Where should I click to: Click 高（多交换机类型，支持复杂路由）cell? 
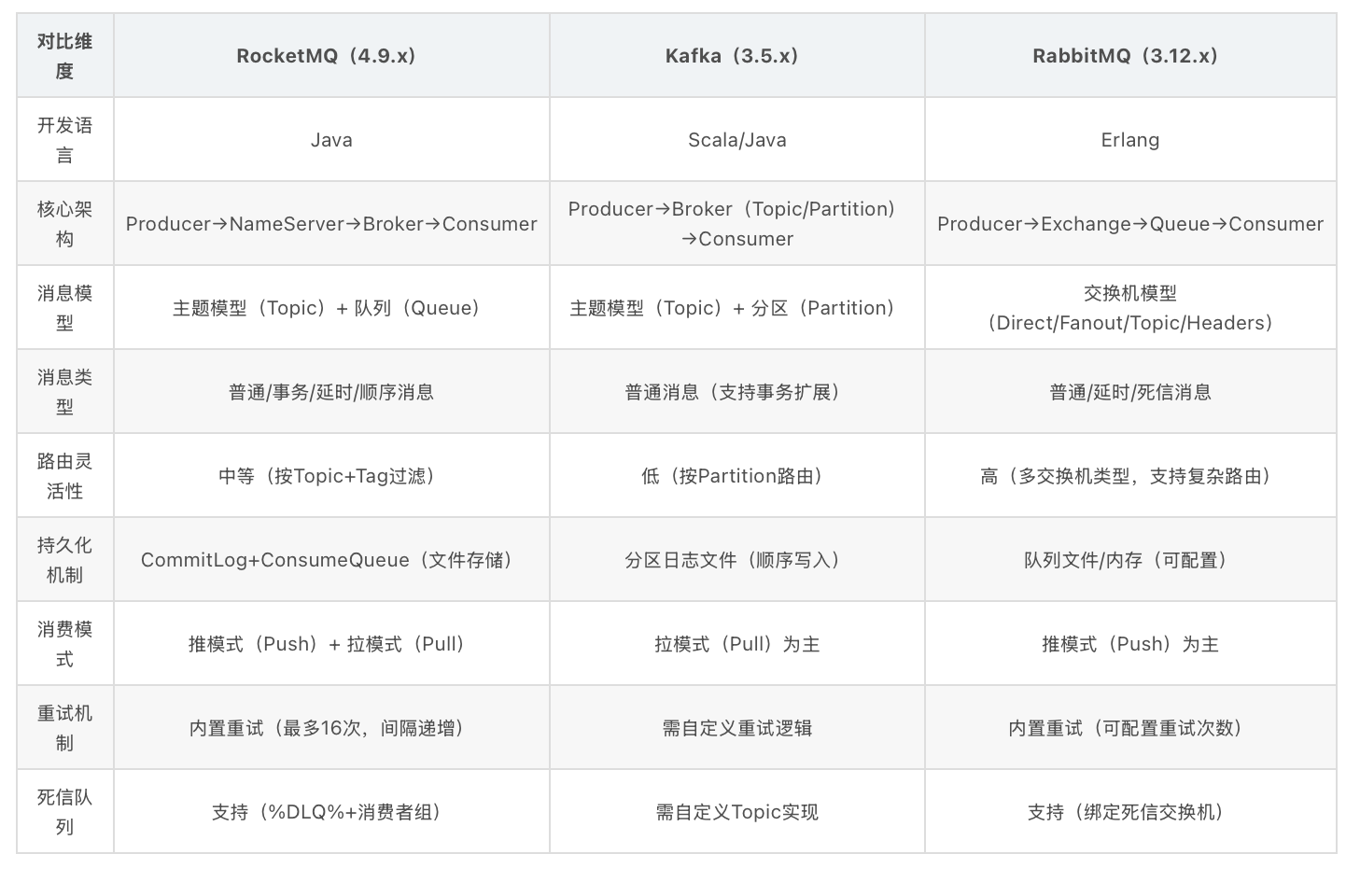click(x=1130, y=475)
